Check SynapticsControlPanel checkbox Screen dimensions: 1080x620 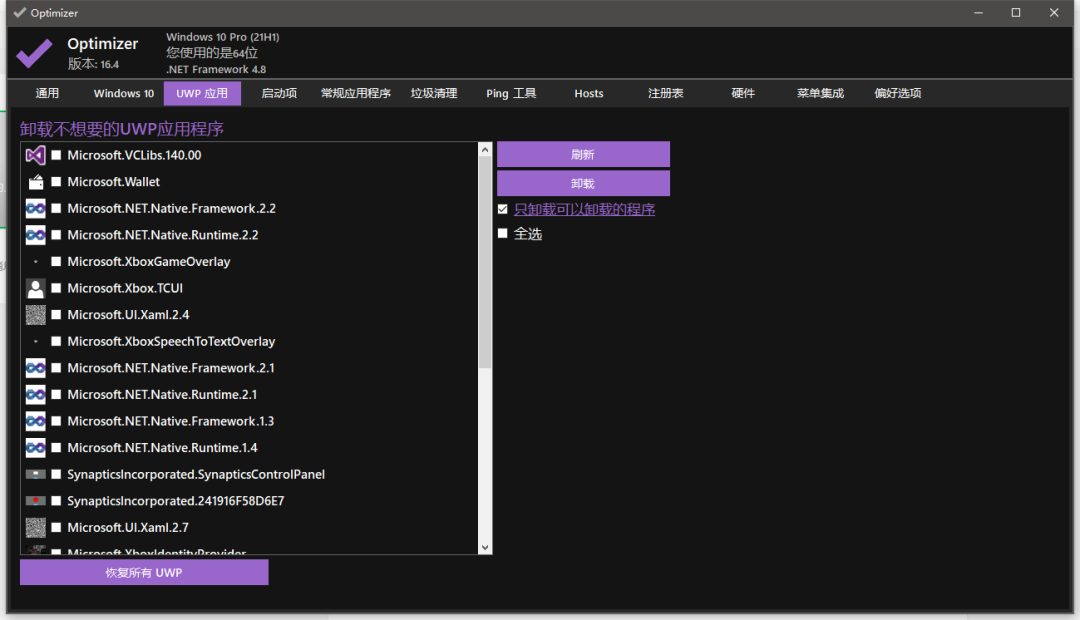[x=56, y=474]
